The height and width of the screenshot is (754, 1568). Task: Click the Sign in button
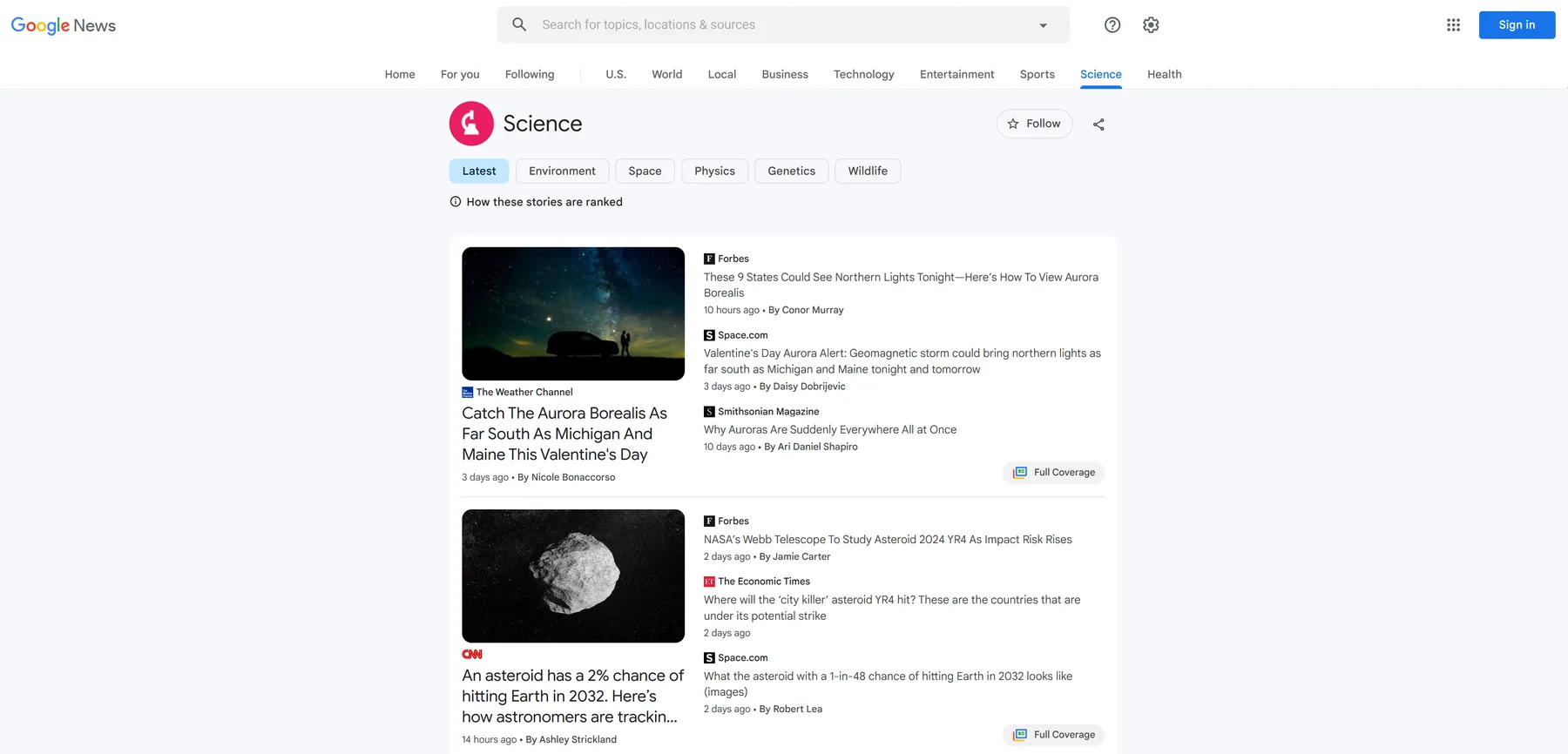(x=1517, y=25)
